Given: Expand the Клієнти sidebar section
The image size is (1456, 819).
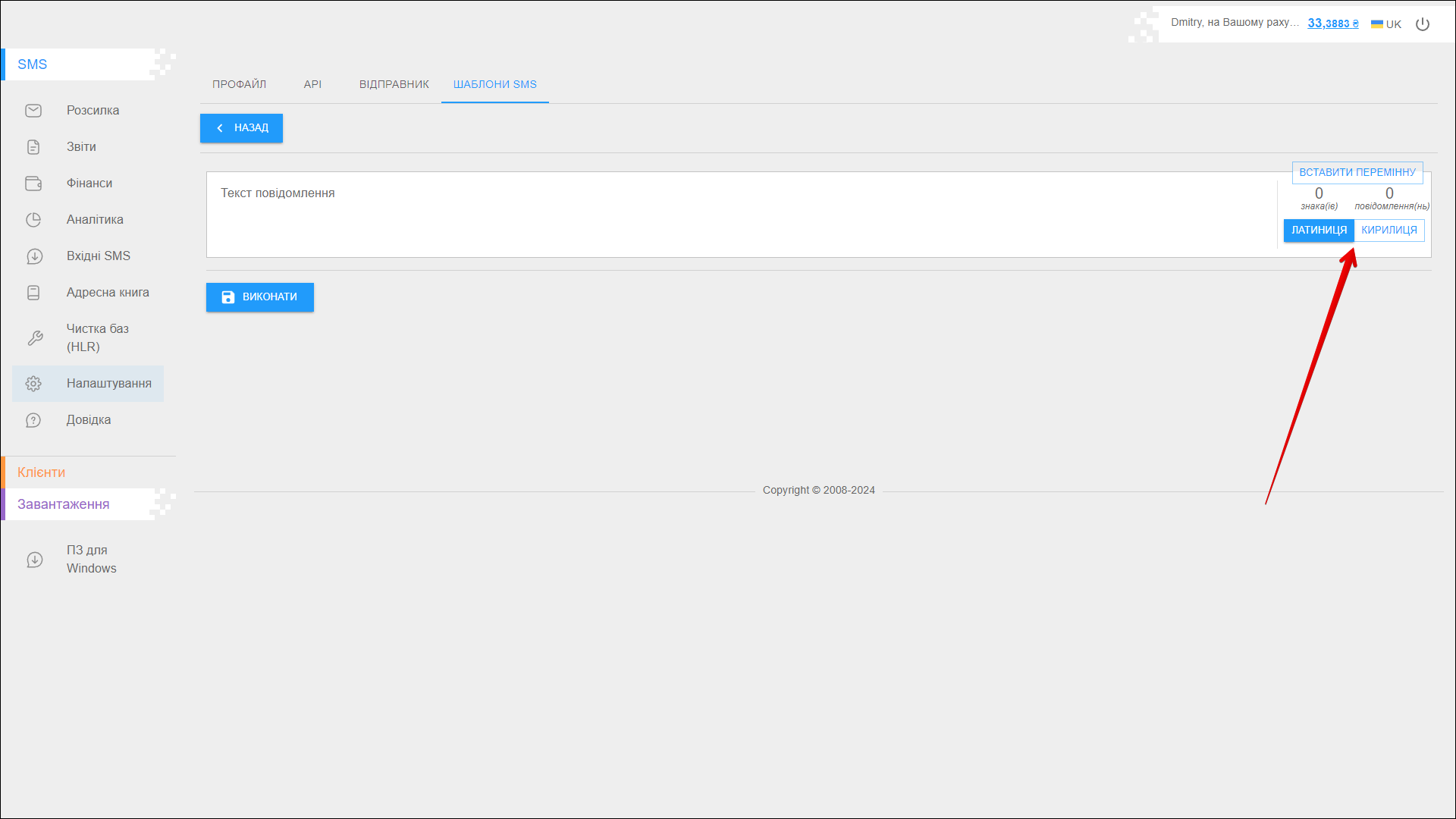Looking at the screenshot, I should click(42, 472).
